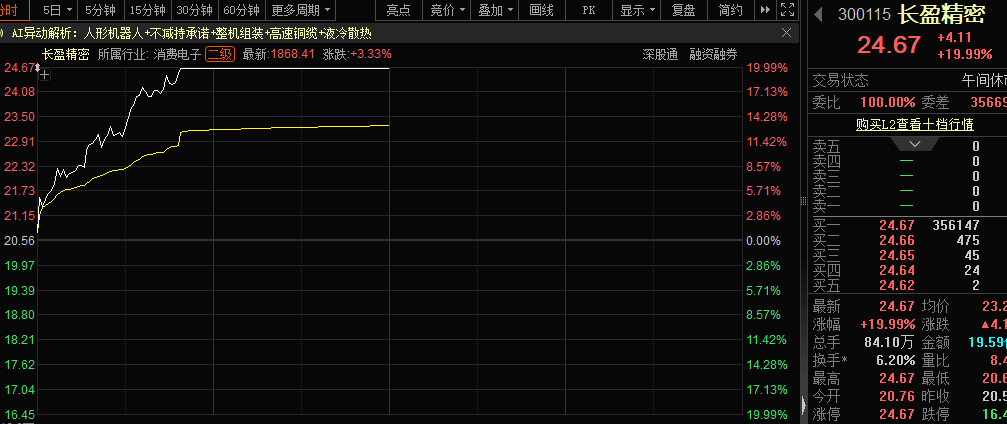Collapse order book using chevron above 卖五
Image resolution: width=1007 pixels, height=424 pixels.
click(915, 145)
